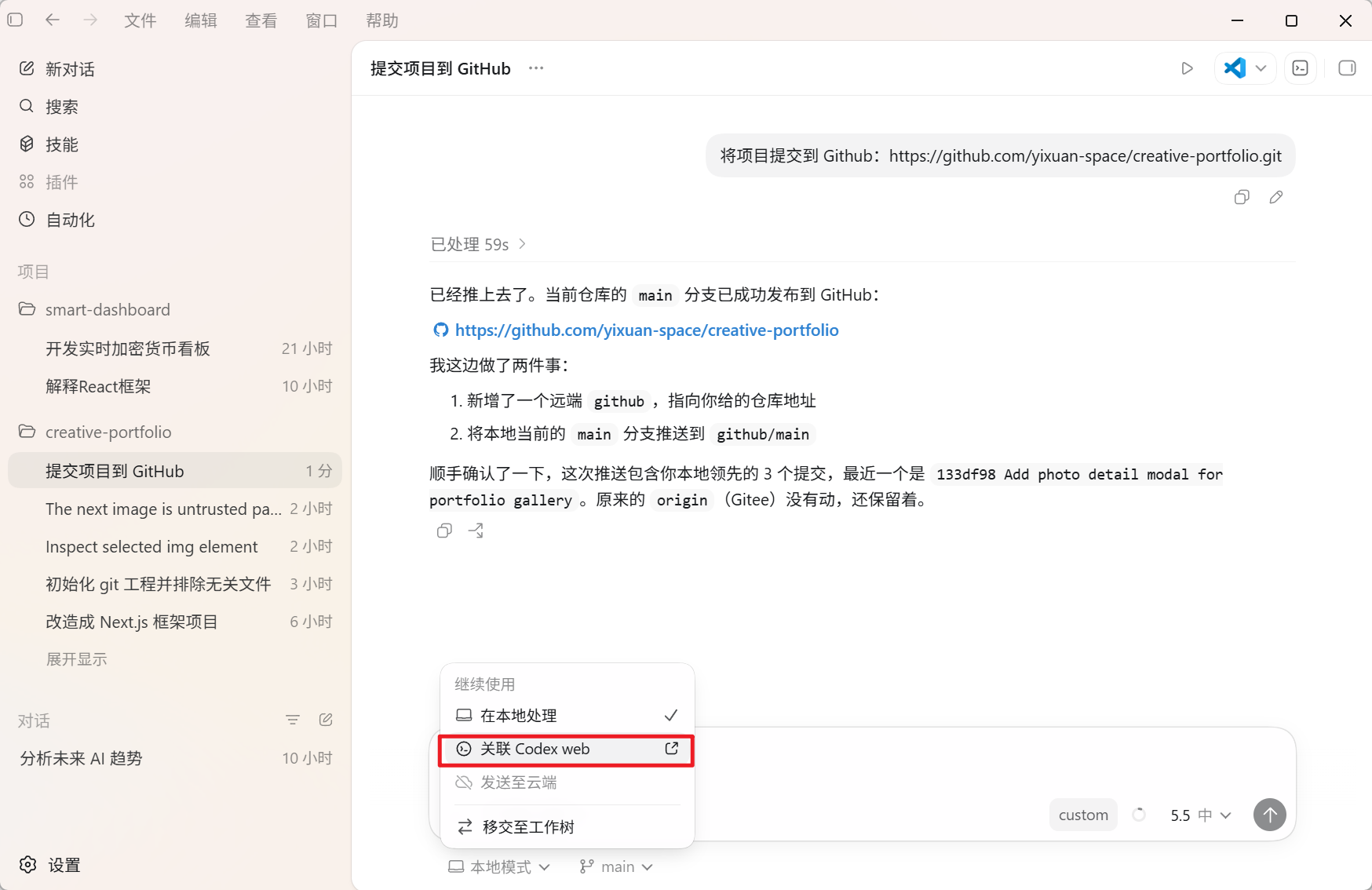Click the external link icon on Codex web row
Image resolution: width=1372 pixels, height=890 pixels.
tap(672, 749)
